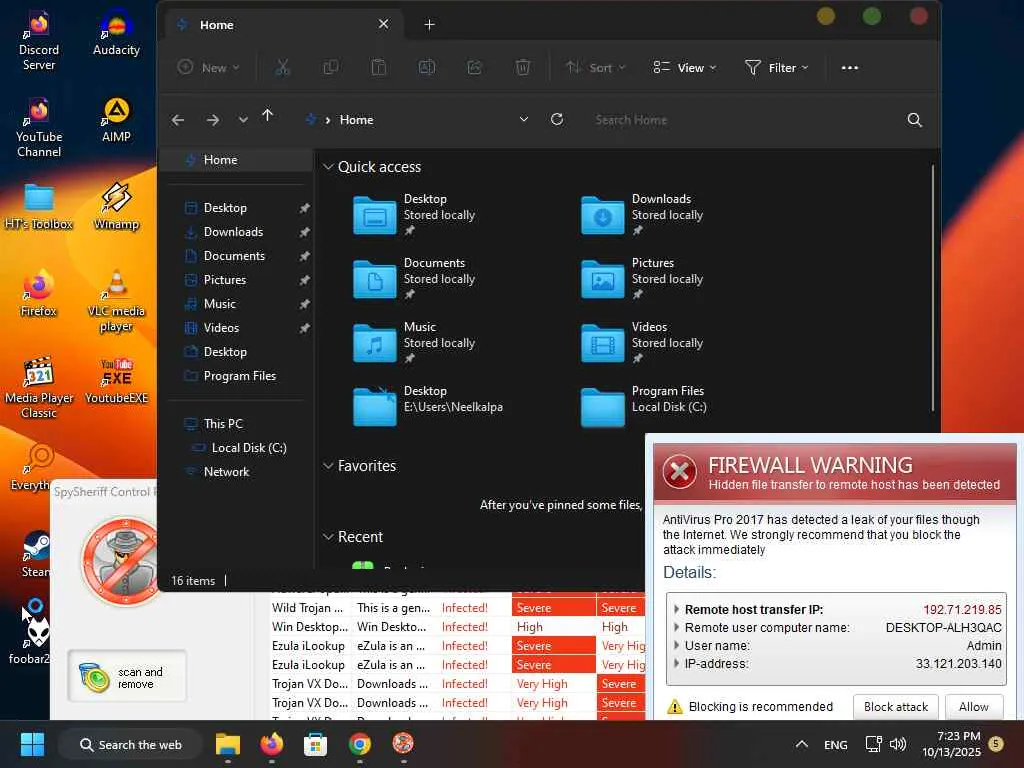
Task: Click Search the web taskbar box
Action: click(131, 744)
